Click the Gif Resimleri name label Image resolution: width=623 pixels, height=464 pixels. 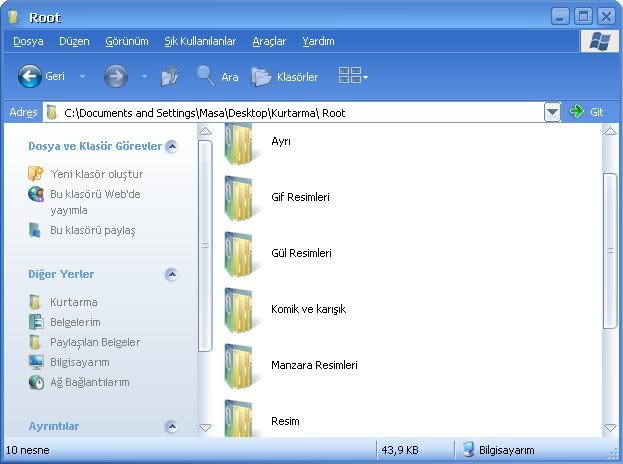[300, 197]
